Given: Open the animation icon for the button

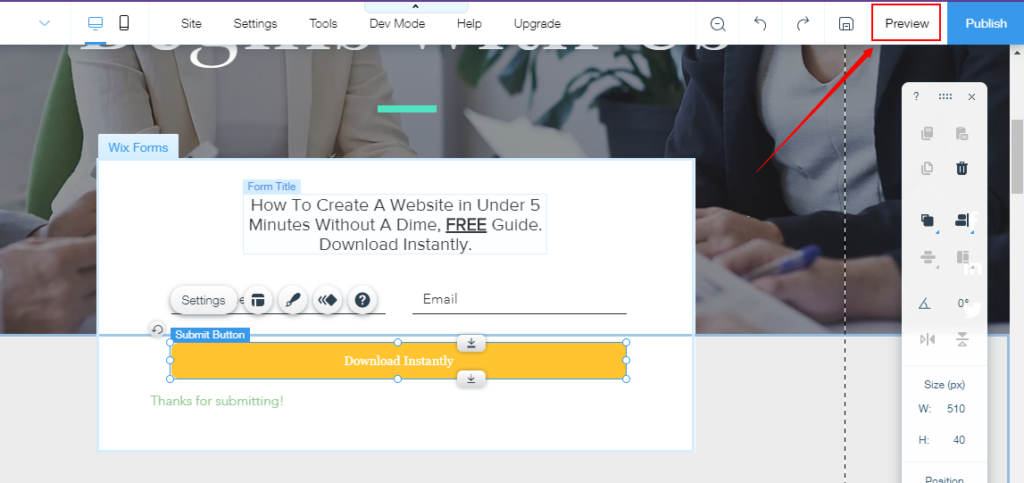Looking at the screenshot, I should point(327,300).
